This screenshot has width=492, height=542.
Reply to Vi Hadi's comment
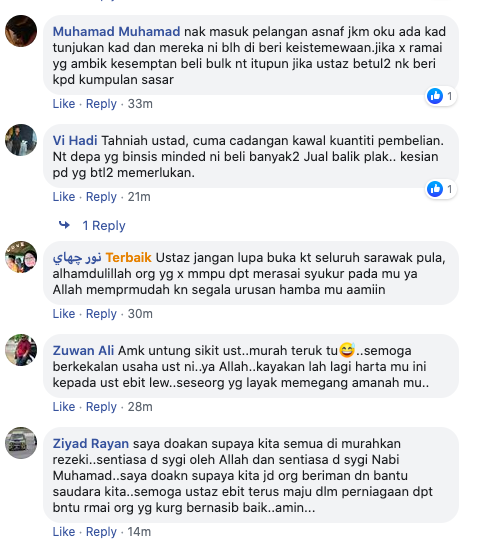click(x=101, y=197)
